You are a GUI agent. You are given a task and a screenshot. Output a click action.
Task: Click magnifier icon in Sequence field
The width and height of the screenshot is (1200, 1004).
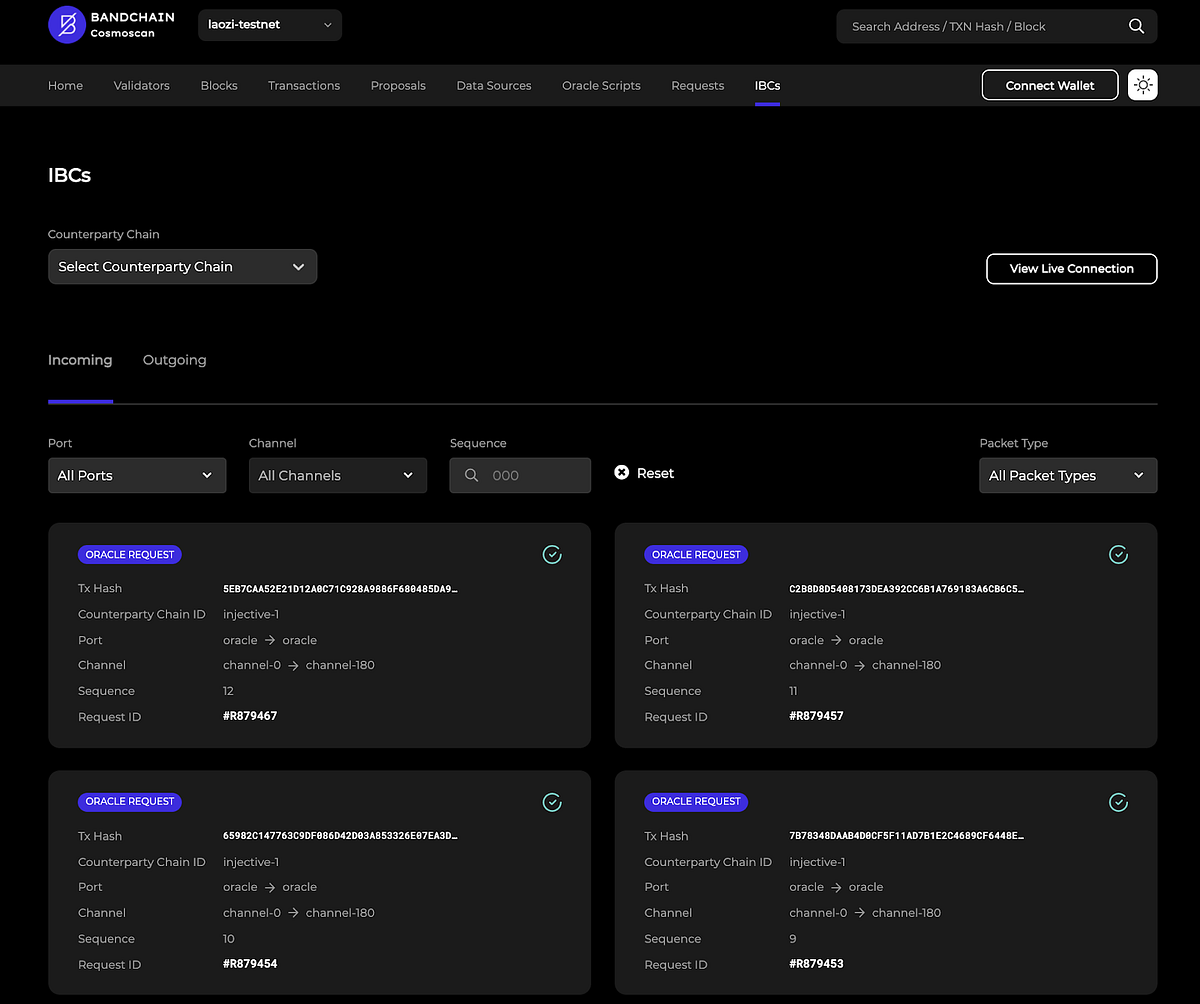(x=471, y=475)
